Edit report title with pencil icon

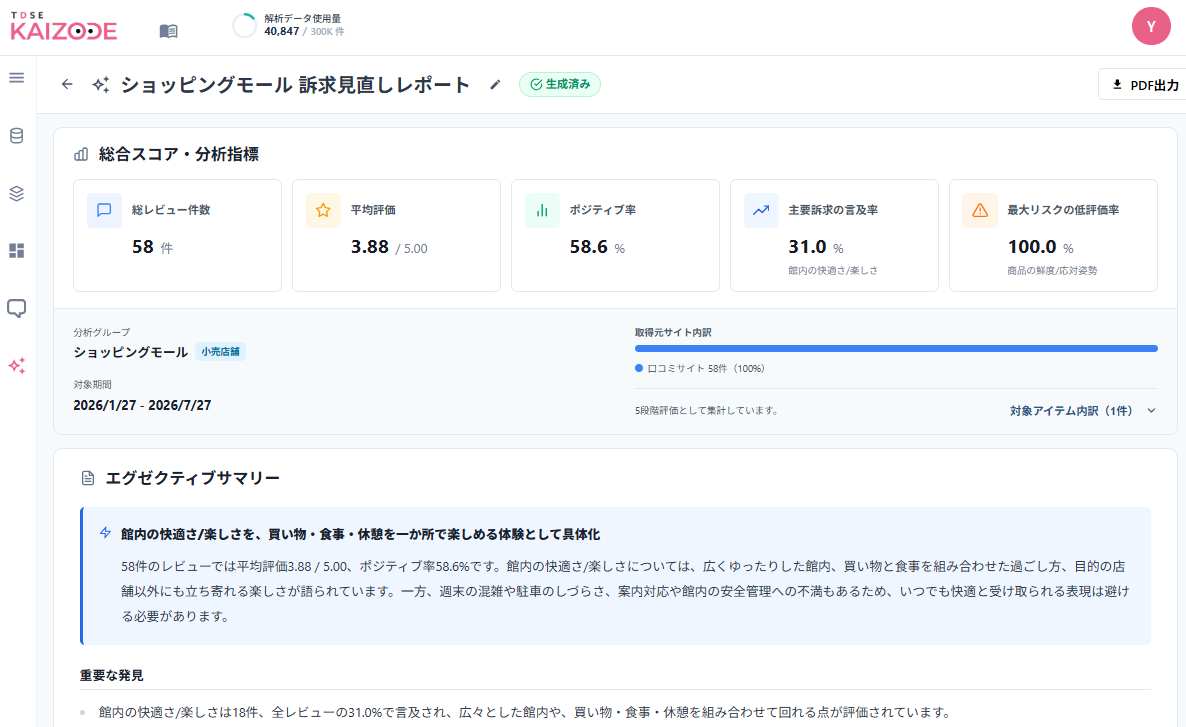(x=495, y=85)
